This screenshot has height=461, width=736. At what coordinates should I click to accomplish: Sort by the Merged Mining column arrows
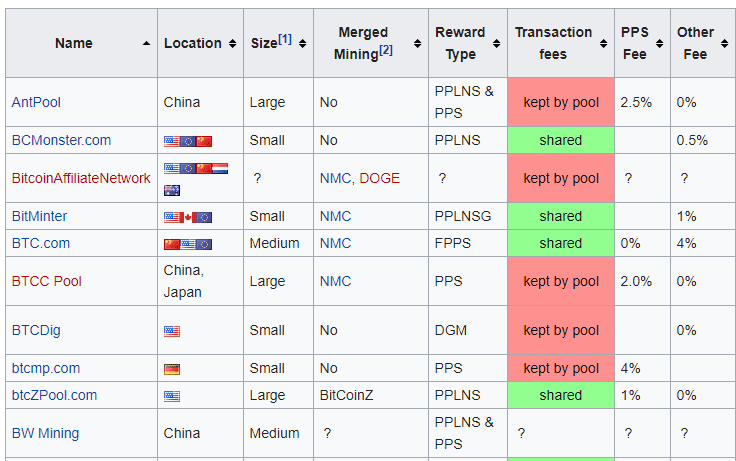(417, 44)
